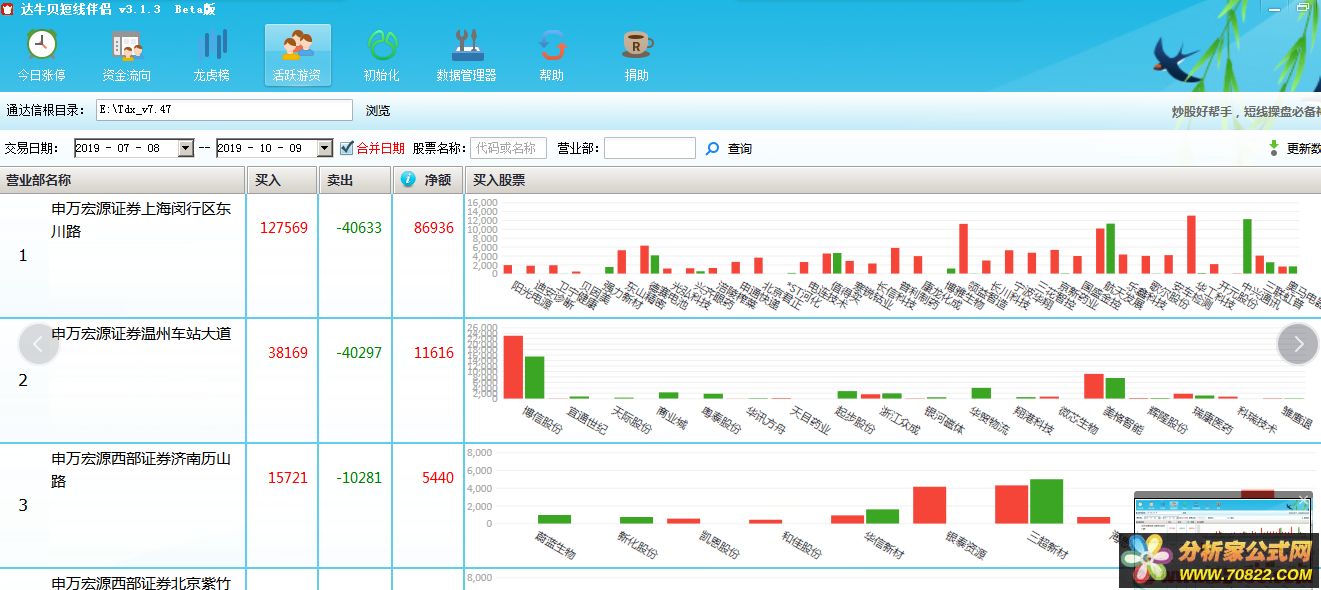Select row 申万宏源证券上海闵行区东川路
Screen dimensions: 1321x590
141,220
